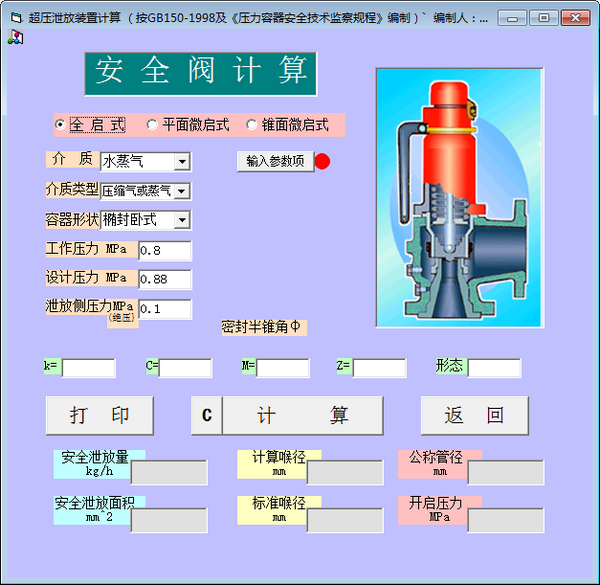Open the 介质 dropdown showing 水蒸气
The width and height of the screenshot is (600, 585).
181,161
